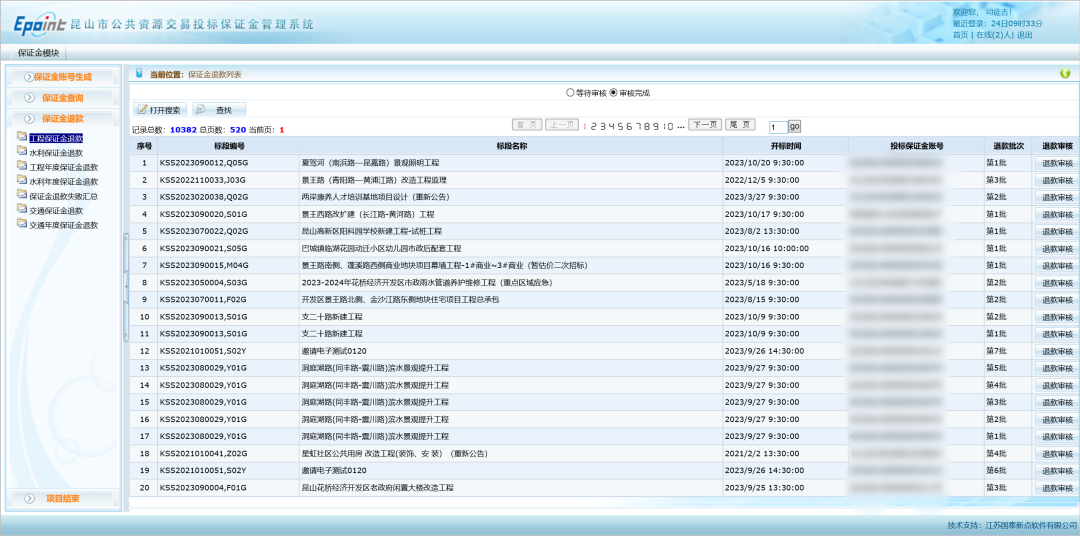Click the 查找 button
The image size is (1080, 536).
tap(219, 110)
